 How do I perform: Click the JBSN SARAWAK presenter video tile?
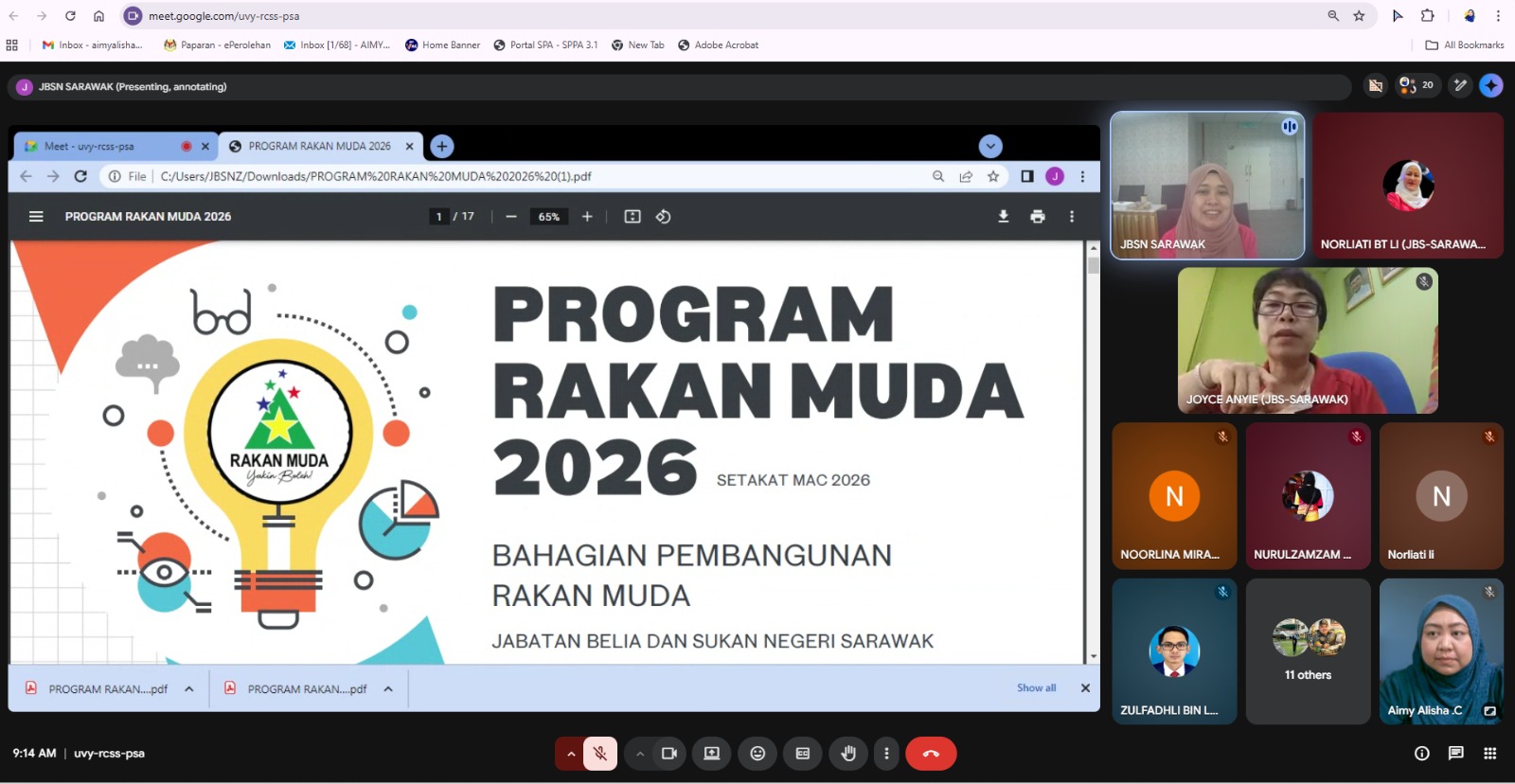(1207, 185)
